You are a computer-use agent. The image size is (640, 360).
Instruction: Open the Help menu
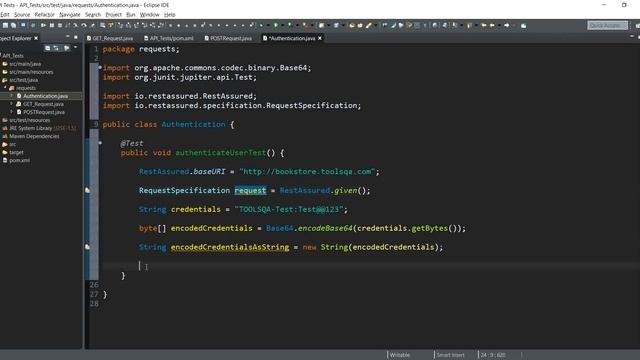coord(169,15)
